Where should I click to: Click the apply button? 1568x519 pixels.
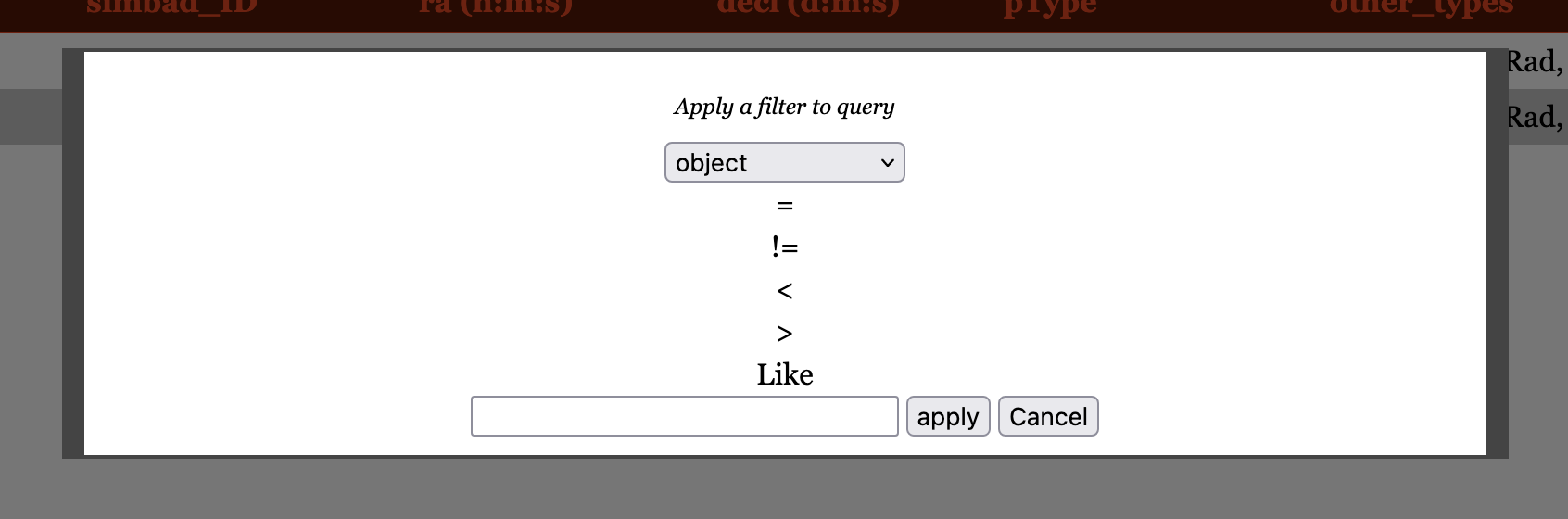click(948, 416)
